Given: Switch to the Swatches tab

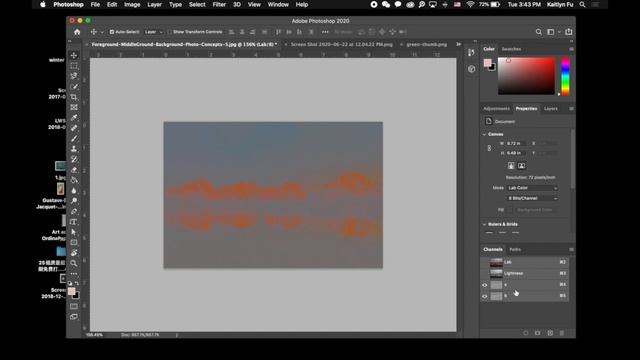Looking at the screenshot, I should (x=511, y=49).
